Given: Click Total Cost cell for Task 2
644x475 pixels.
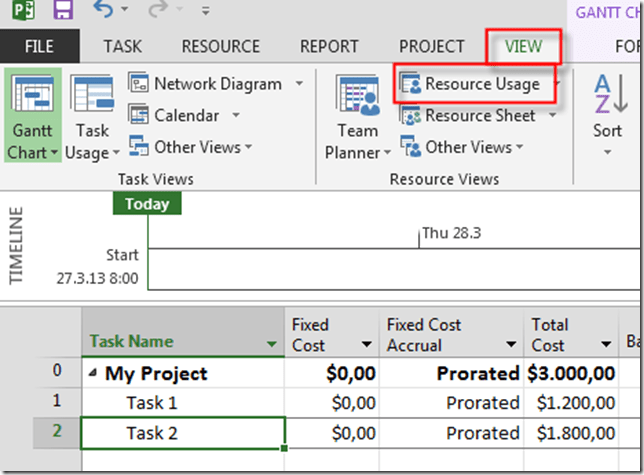Looking at the screenshot, I should point(573,433).
